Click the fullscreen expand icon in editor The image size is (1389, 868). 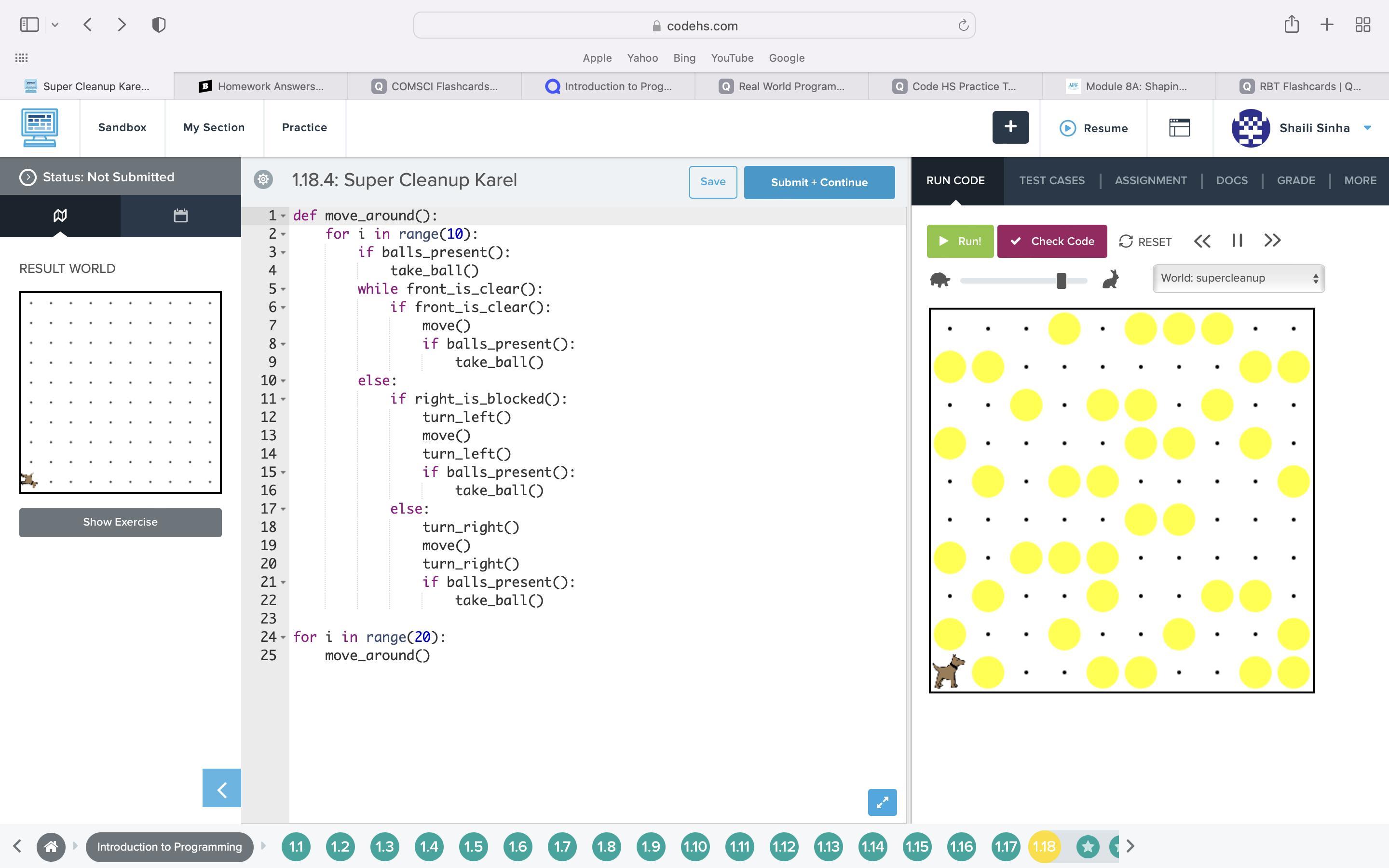coord(882,802)
